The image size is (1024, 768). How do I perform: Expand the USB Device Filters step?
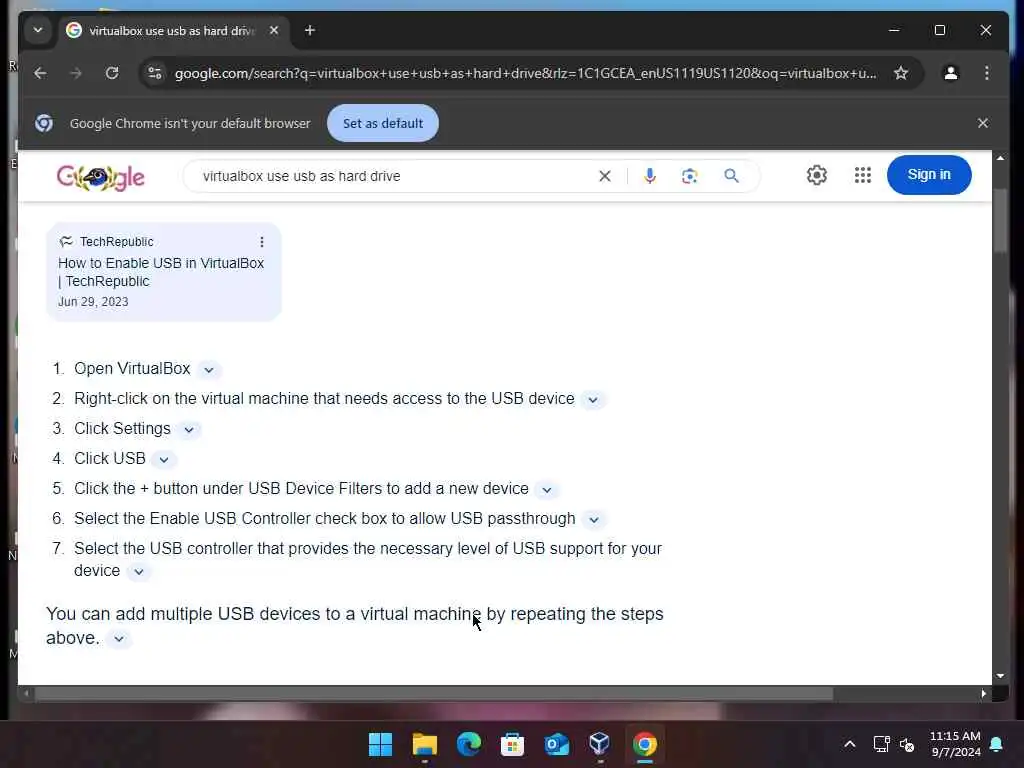[x=547, y=490]
